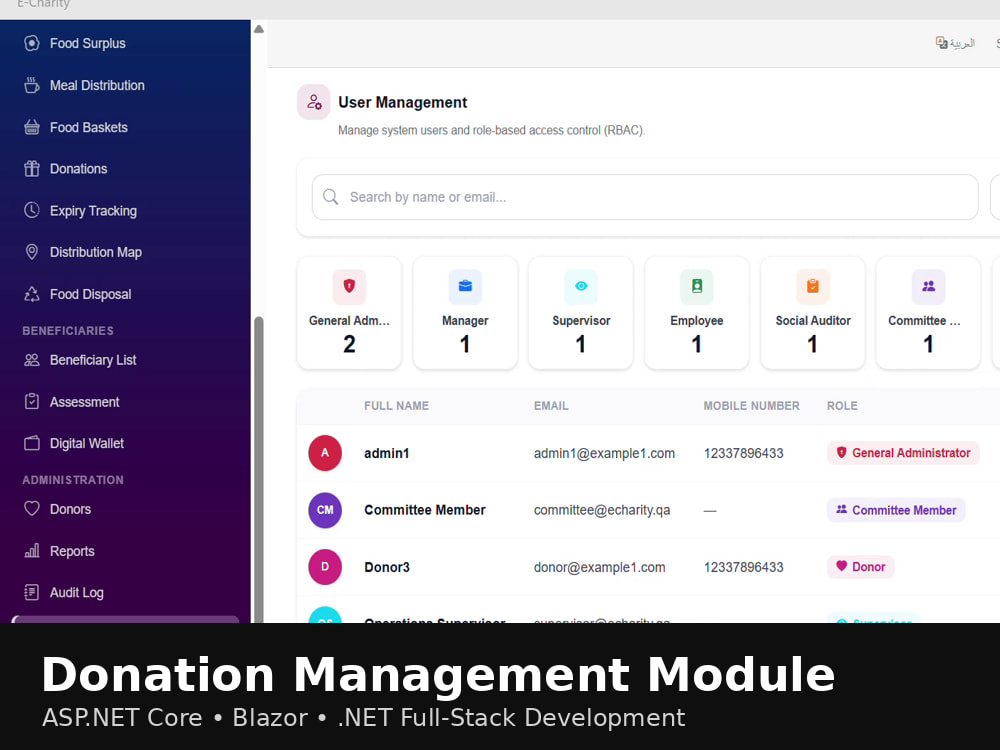
Task: Click the Donors heart icon
Action: click(32, 509)
